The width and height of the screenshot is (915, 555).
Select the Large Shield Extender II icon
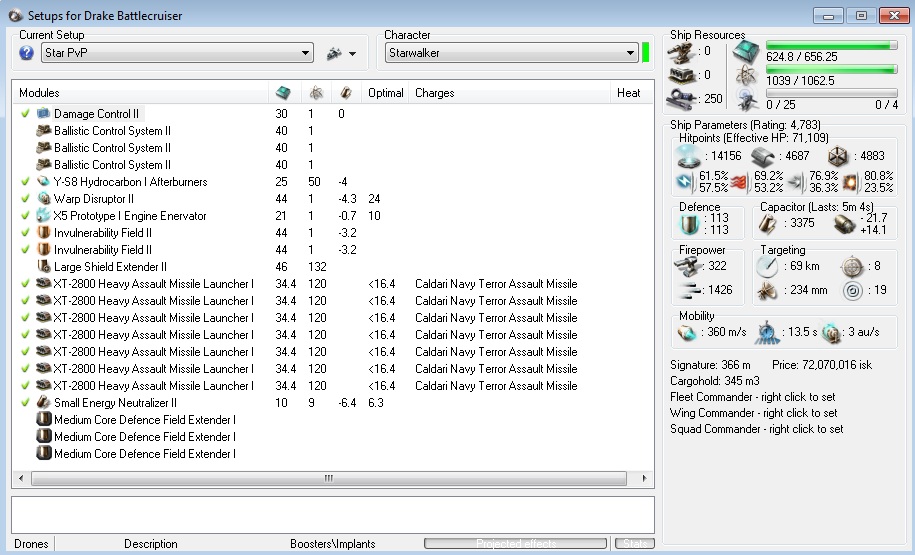(x=43, y=267)
